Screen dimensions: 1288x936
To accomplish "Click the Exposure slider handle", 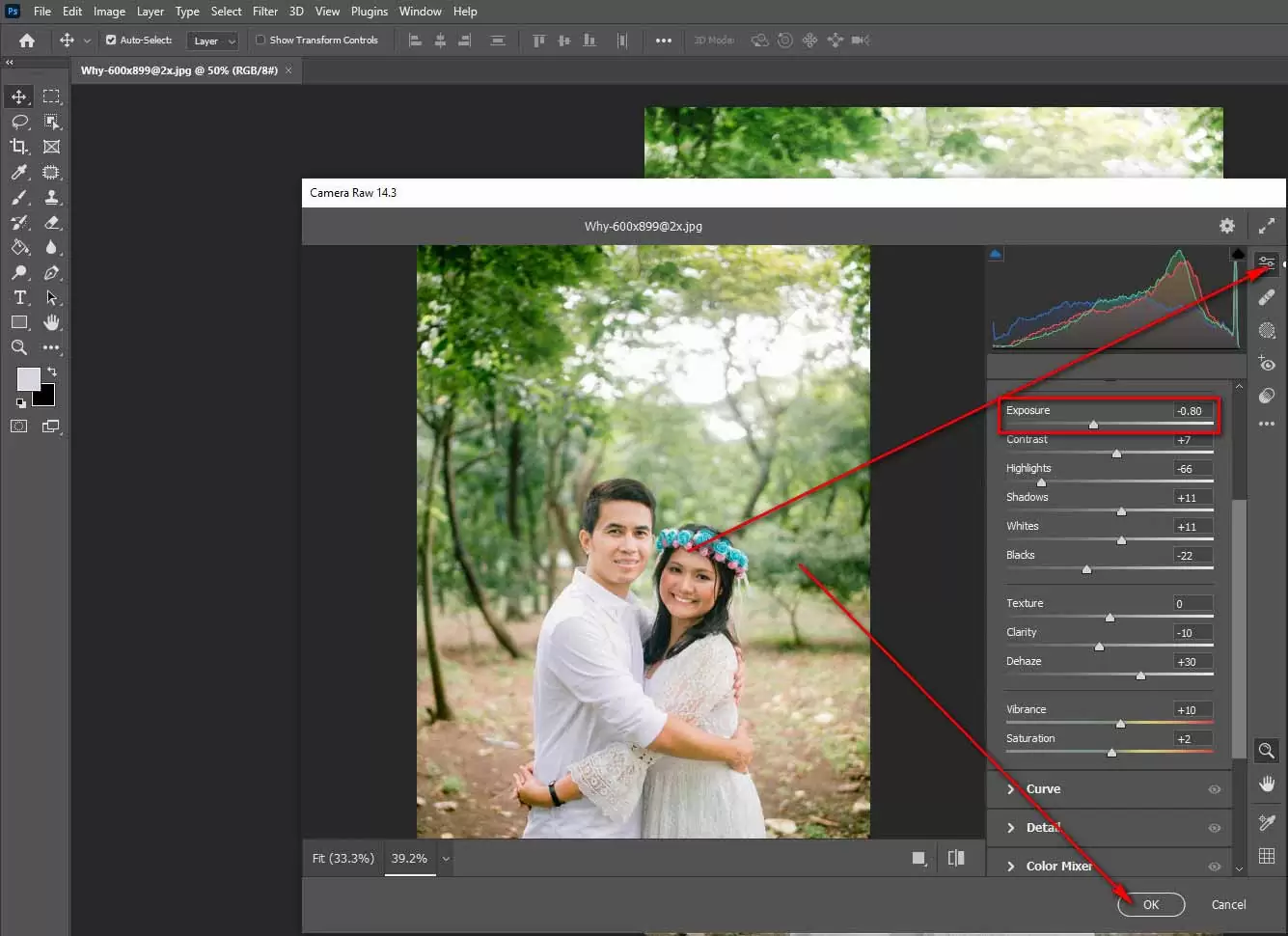I will (1093, 424).
